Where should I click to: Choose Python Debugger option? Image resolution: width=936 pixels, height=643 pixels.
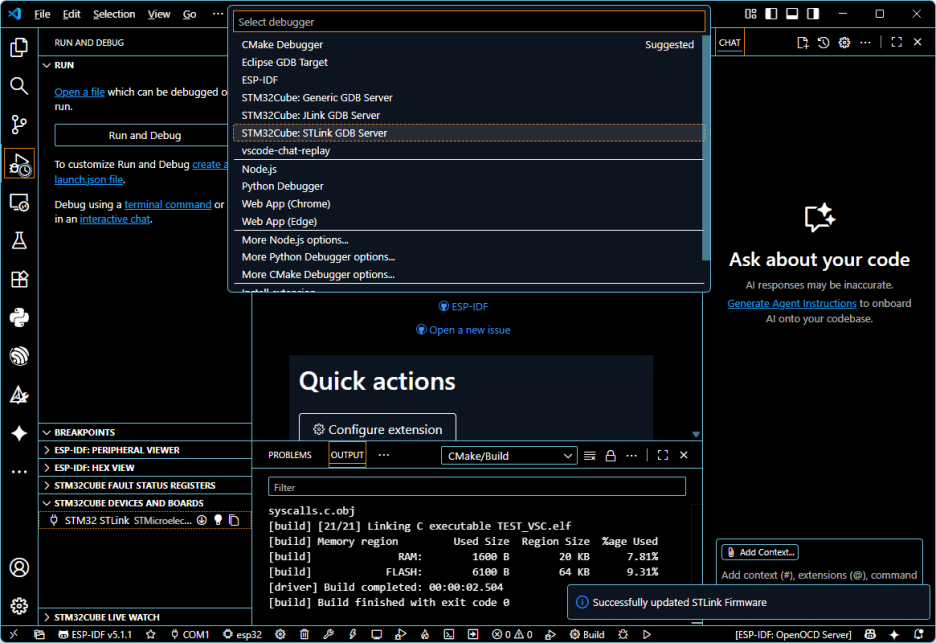(x=469, y=186)
